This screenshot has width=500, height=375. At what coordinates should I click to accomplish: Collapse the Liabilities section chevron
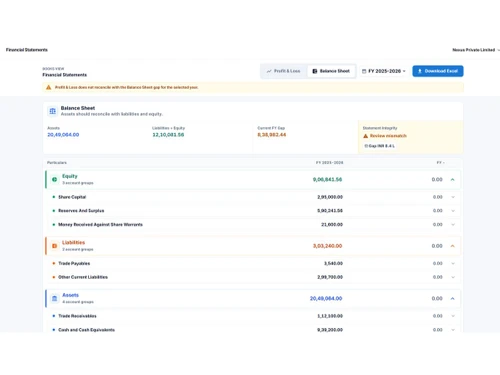pyautogui.click(x=452, y=246)
